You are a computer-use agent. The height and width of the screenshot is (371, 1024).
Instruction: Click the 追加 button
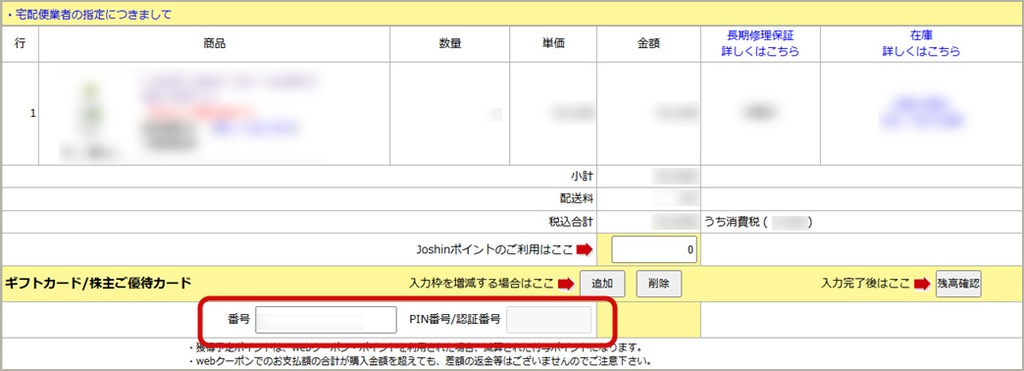click(x=602, y=283)
